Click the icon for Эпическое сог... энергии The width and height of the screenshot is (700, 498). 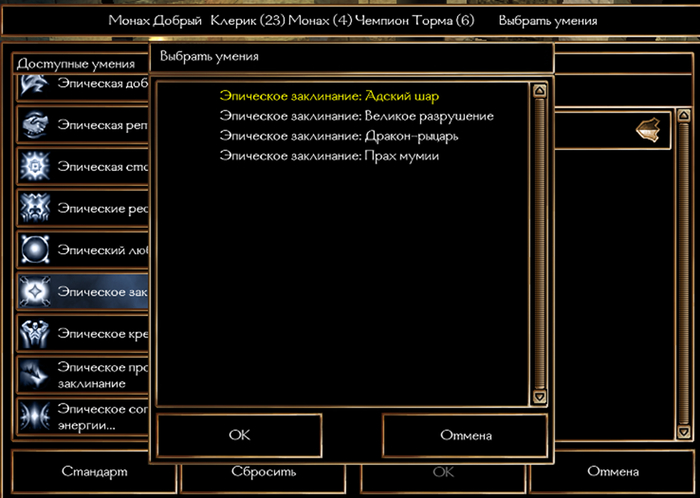coord(34,416)
